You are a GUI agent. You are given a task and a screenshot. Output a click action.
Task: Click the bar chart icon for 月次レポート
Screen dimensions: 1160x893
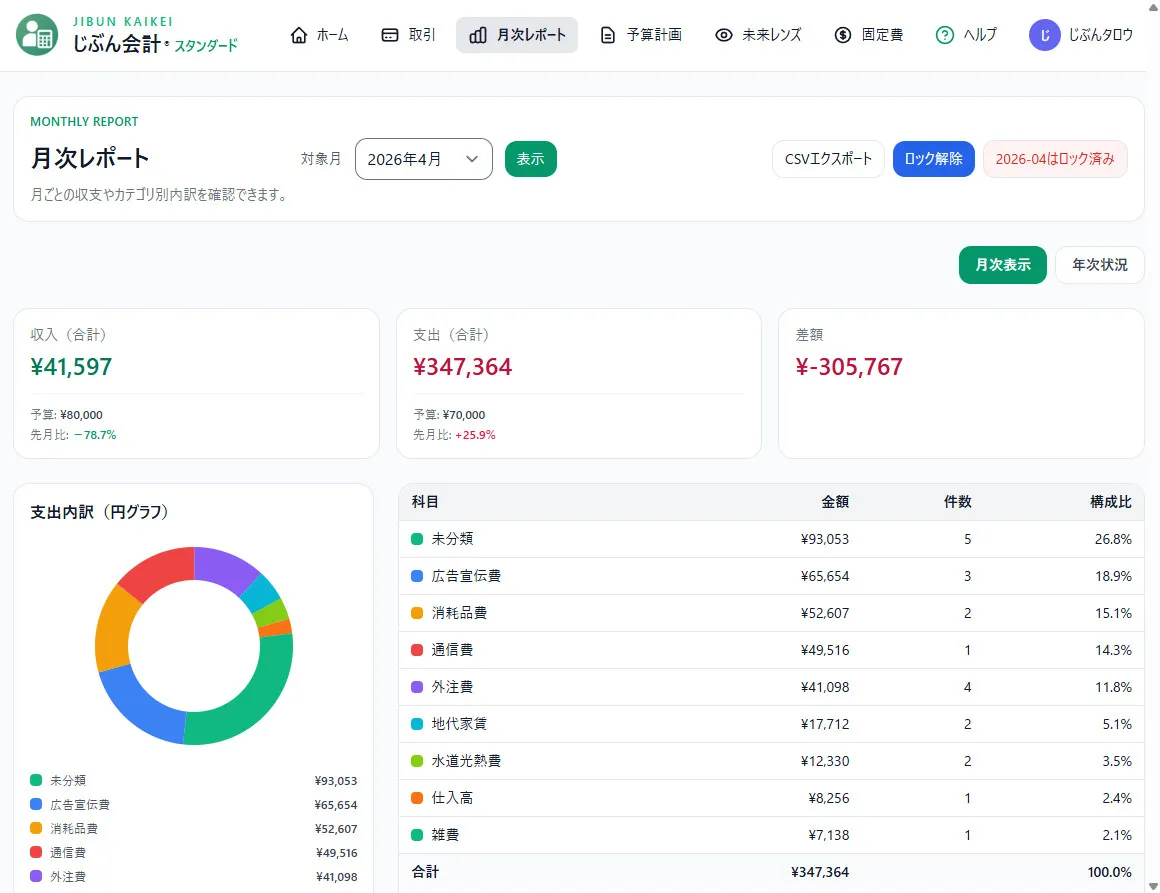click(478, 35)
